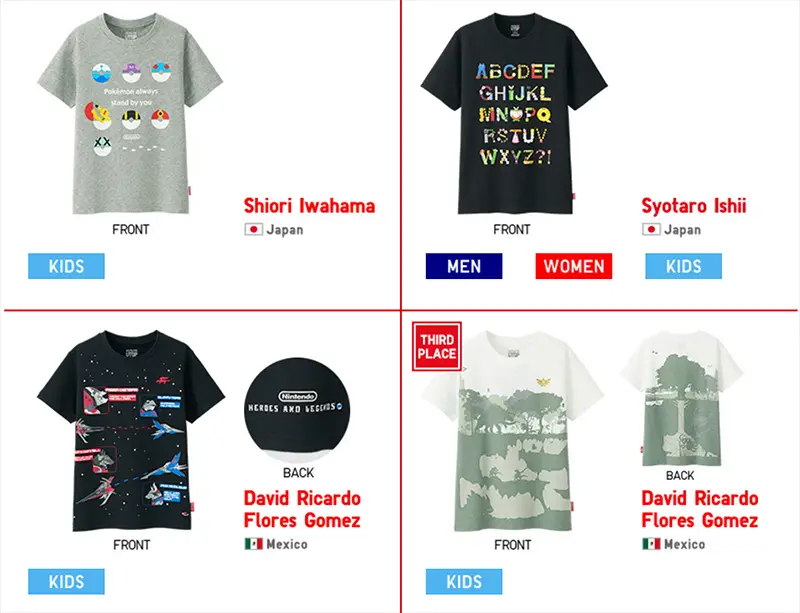Open the green Zelda landscape front shirt image
This screenshot has height=613, width=800.
(513, 431)
